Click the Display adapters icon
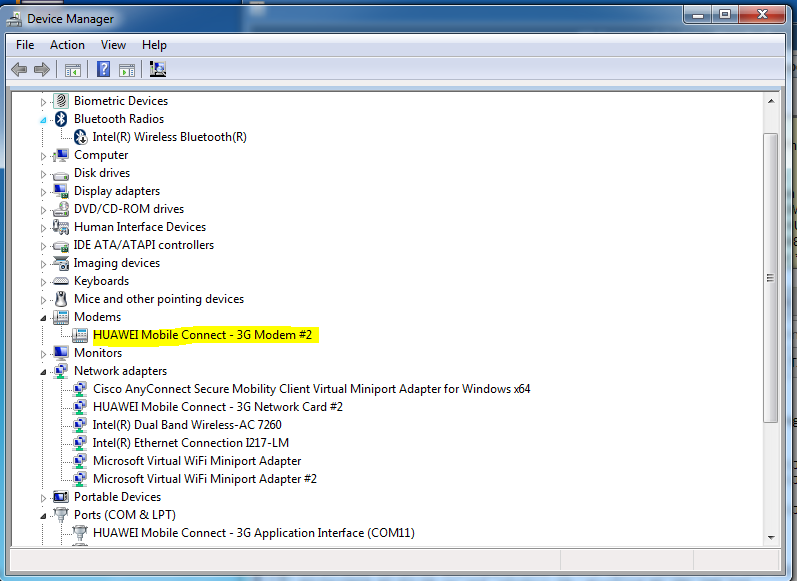The width and height of the screenshot is (797, 581). click(x=61, y=191)
